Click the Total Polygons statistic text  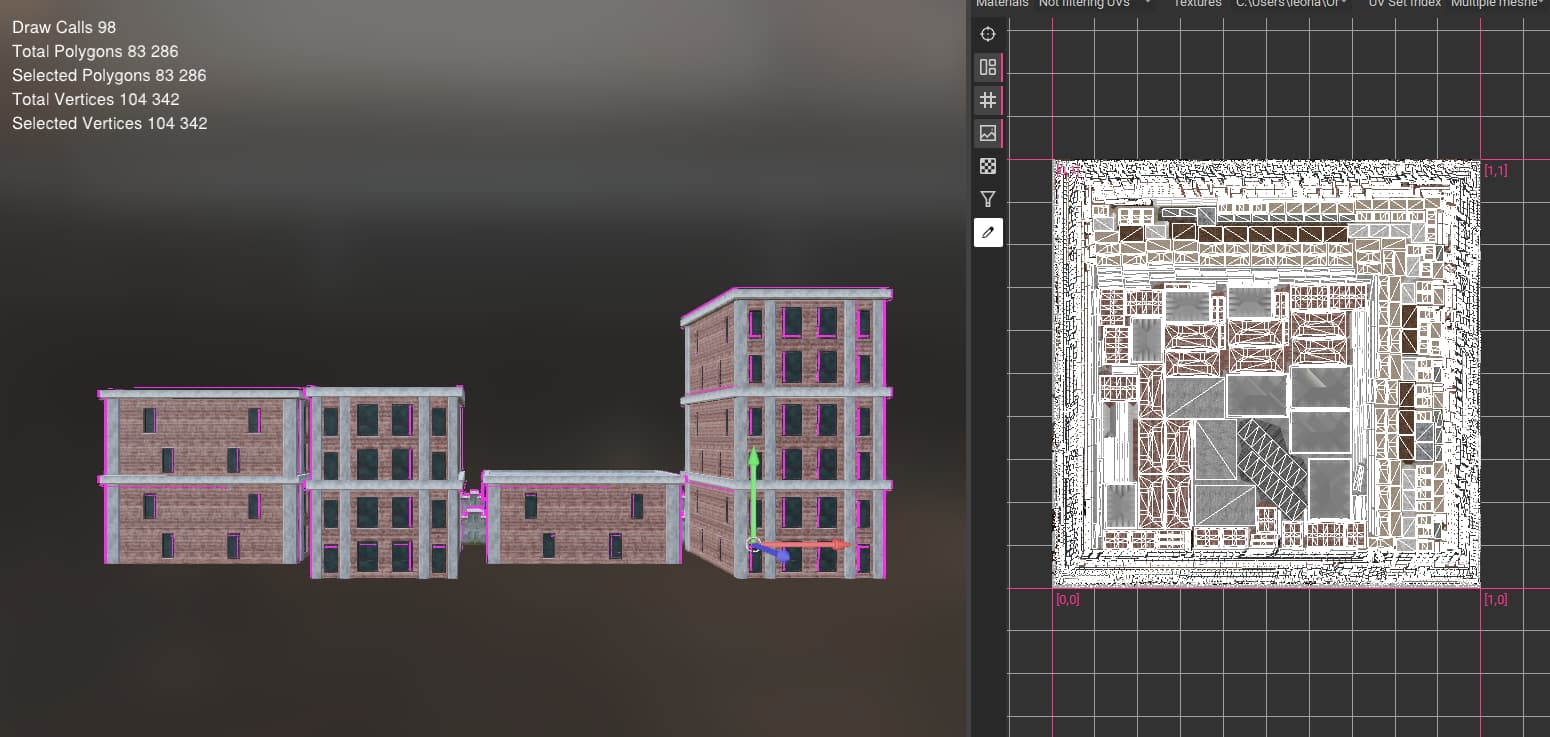click(x=95, y=51)
